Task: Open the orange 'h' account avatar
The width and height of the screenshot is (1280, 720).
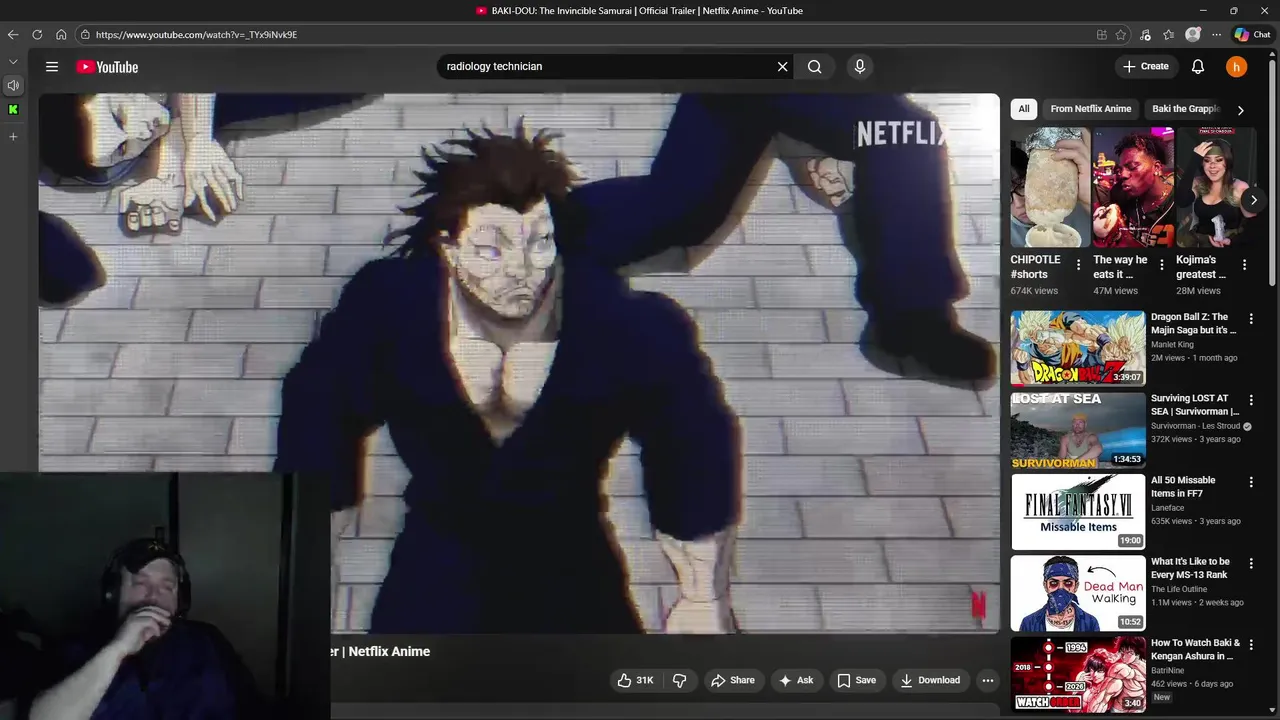Action: [1236, 67]
